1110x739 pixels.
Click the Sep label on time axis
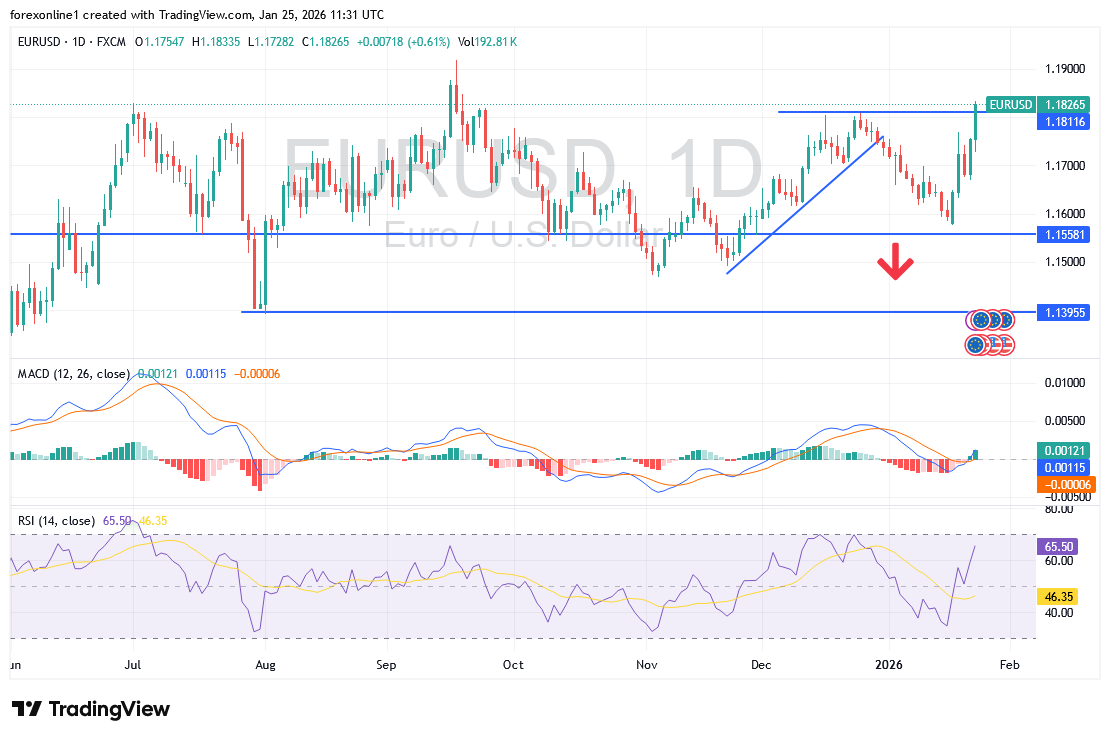pos(387,664)
